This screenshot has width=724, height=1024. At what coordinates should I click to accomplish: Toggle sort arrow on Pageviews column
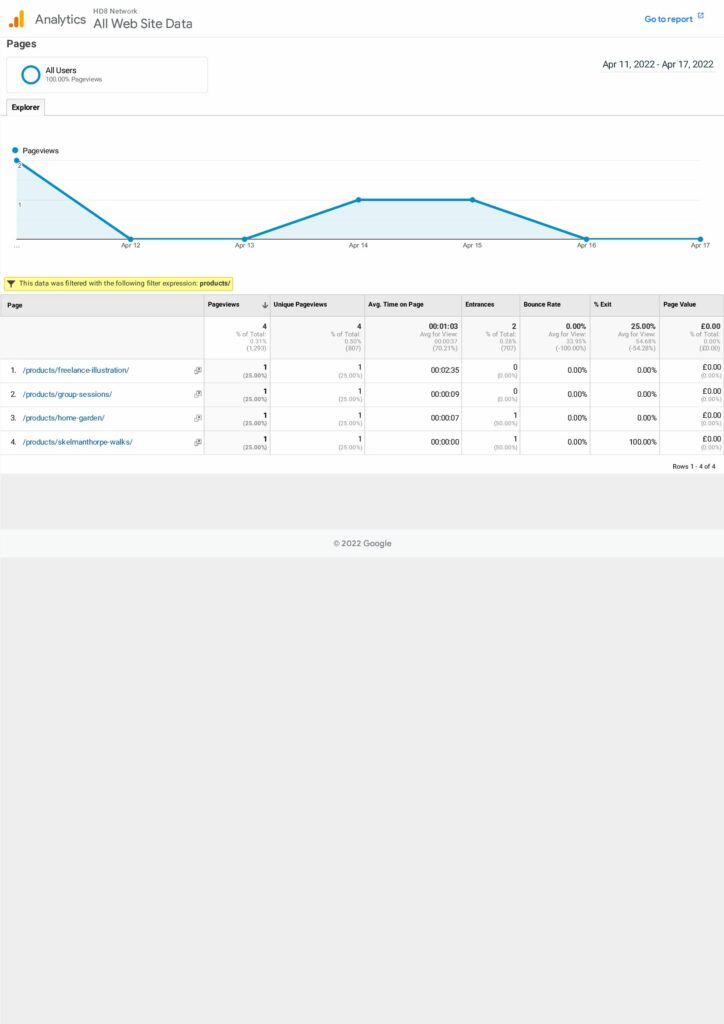(x=264, y=305)
